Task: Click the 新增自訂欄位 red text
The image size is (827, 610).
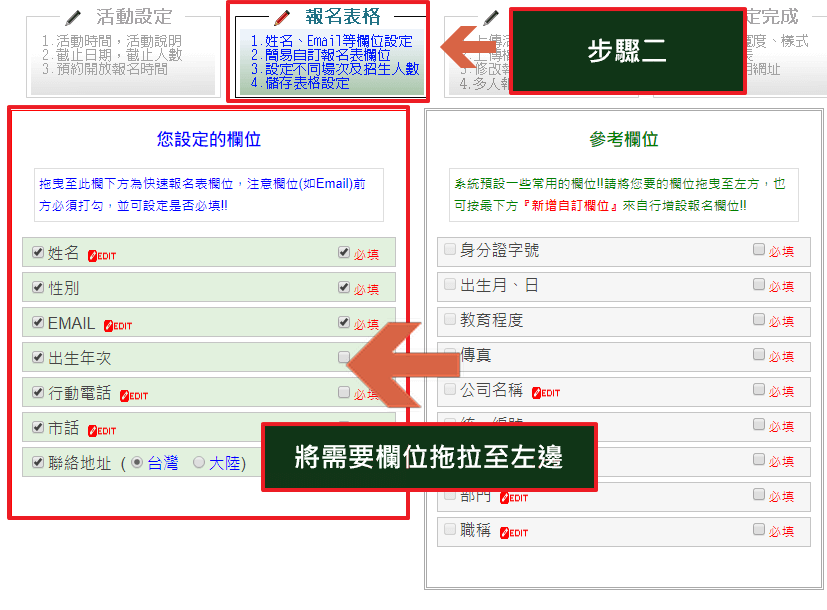Action: (570, 206)
